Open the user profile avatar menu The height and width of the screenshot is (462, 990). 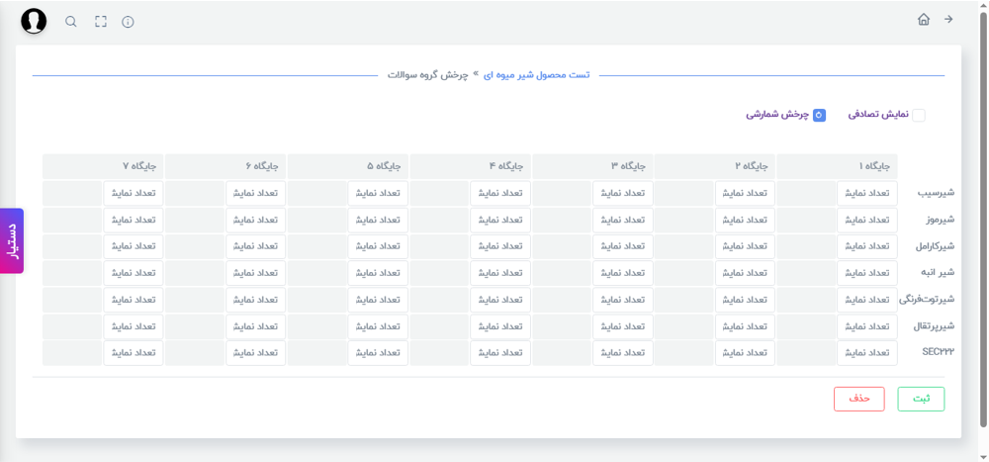[x=33, y=21]
